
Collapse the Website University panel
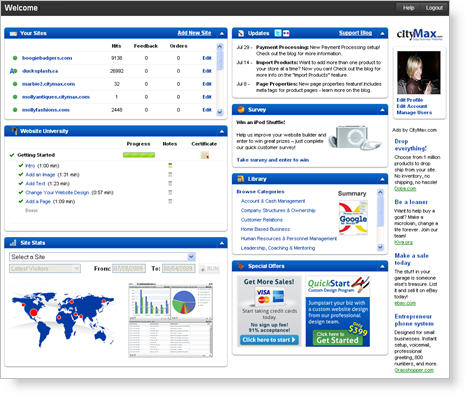(222, 132)
